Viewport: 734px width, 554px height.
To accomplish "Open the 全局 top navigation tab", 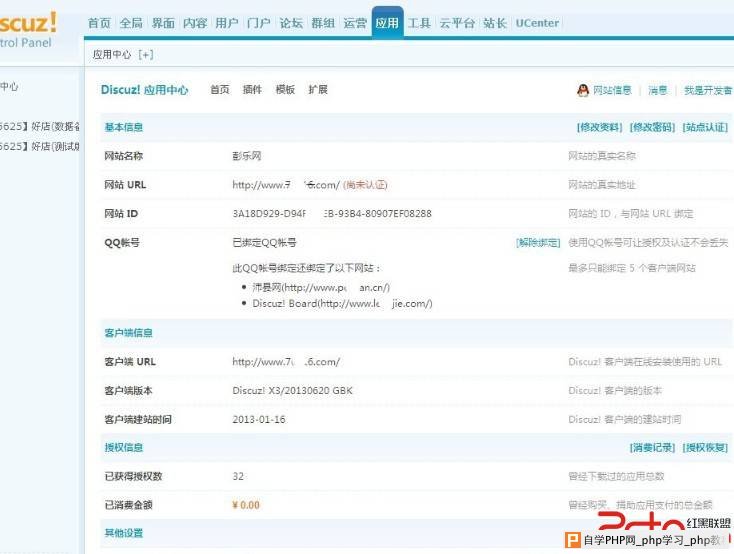I will (131, 23).
